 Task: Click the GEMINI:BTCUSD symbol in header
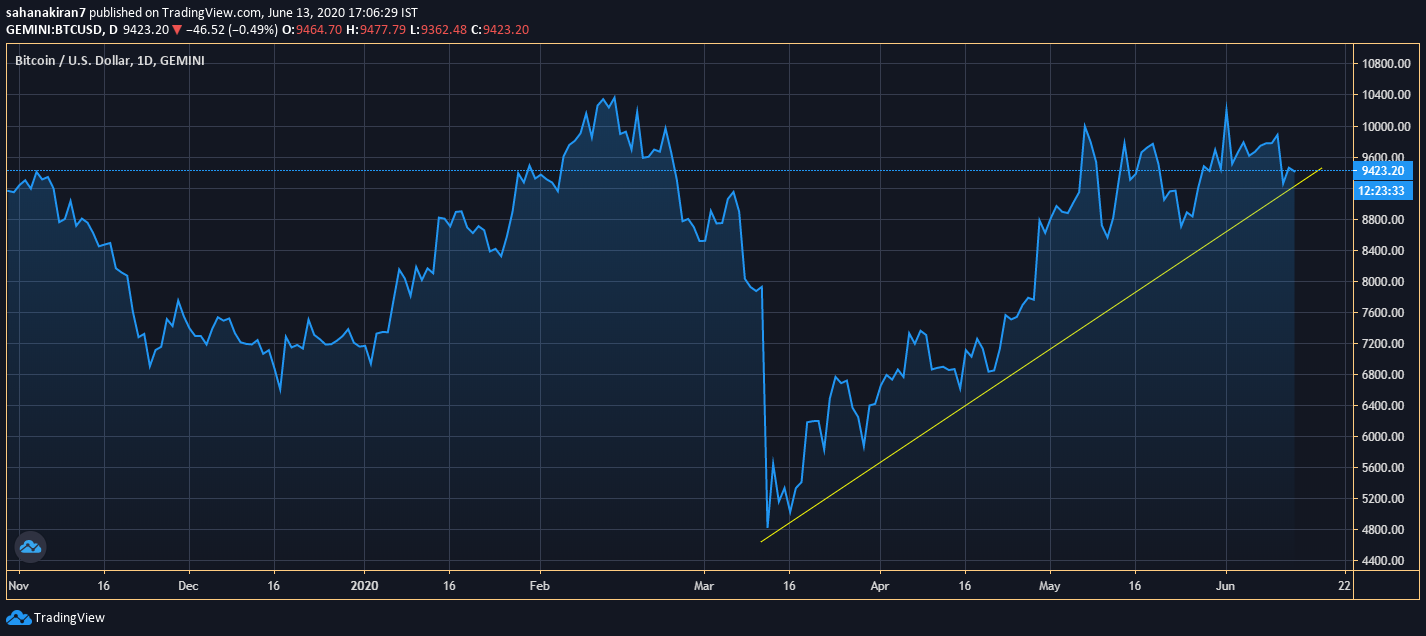(x=55, y=30)
